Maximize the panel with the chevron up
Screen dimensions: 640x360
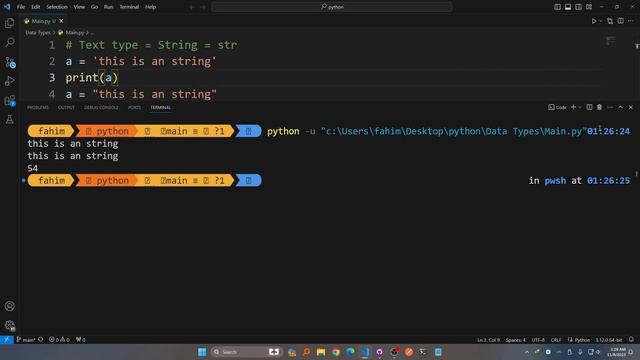620,107
